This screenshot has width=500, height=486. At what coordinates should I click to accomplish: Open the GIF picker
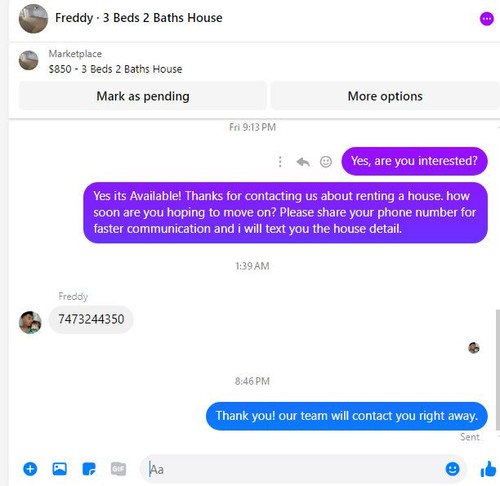pos(118,469)
